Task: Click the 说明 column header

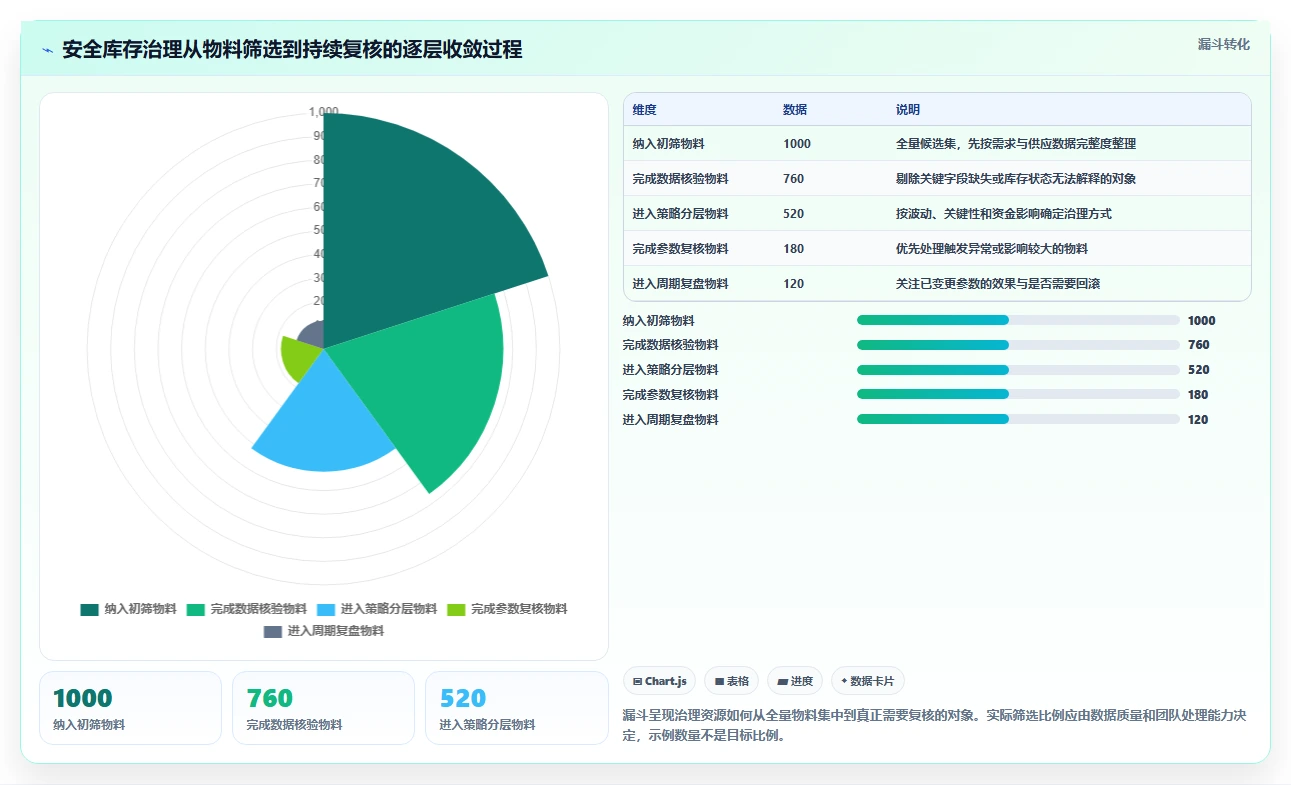Action: pyautogui.click(x=908, y=110)
